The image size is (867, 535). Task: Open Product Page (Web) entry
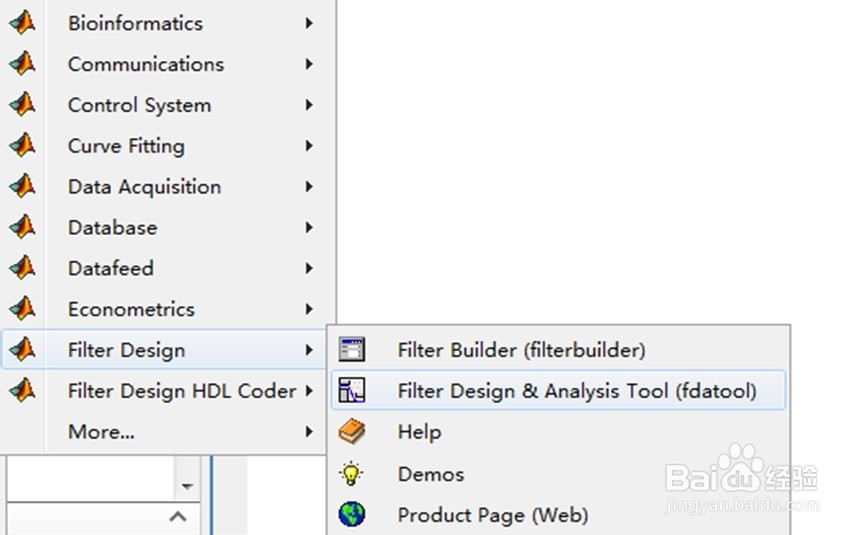pos(558,515)
